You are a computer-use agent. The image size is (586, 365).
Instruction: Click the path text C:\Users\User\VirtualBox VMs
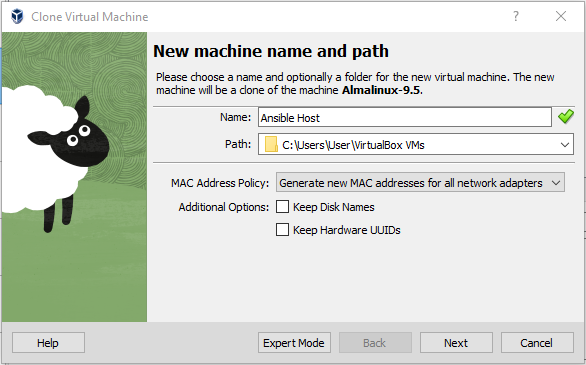[353, 145]
